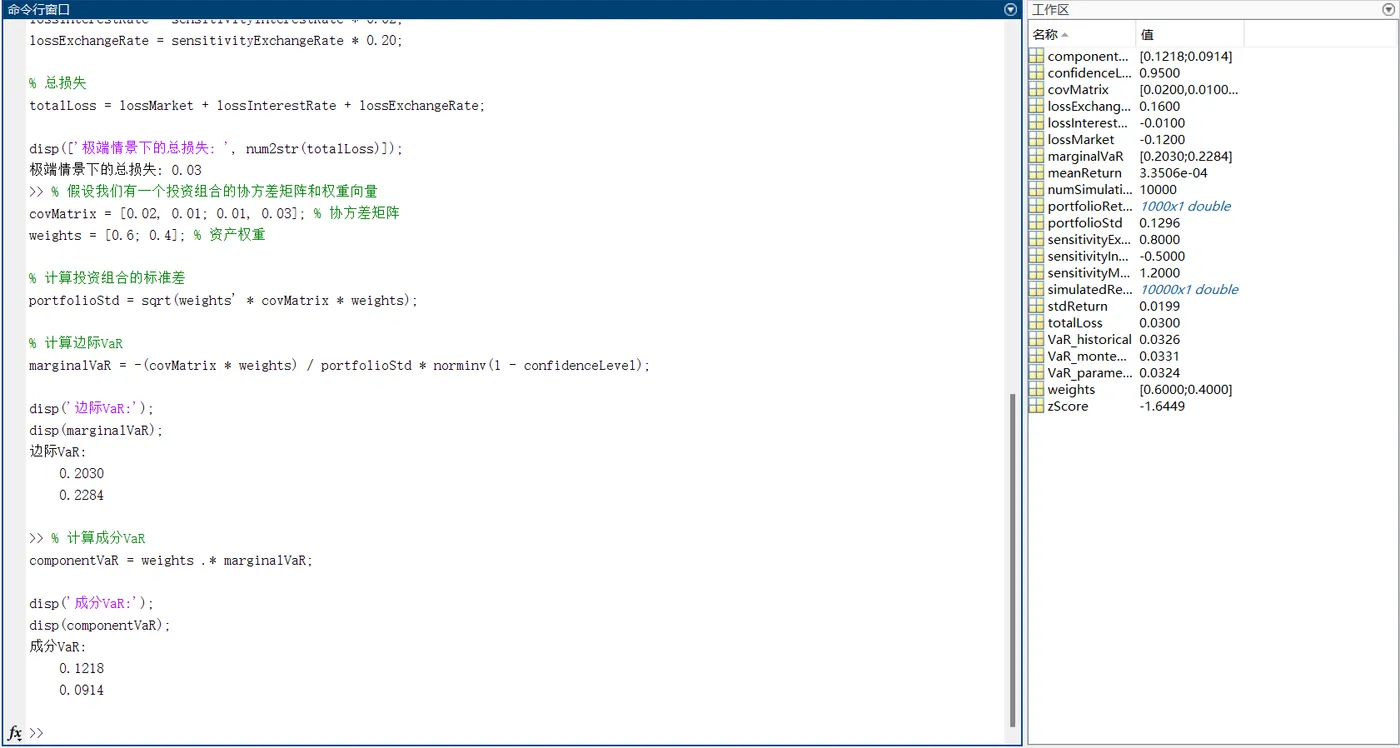This screenshot has width=1400, height=748.
Task: Click the meanReturn variable icon
Action: pyautogui.click(x=1037, y=173)
